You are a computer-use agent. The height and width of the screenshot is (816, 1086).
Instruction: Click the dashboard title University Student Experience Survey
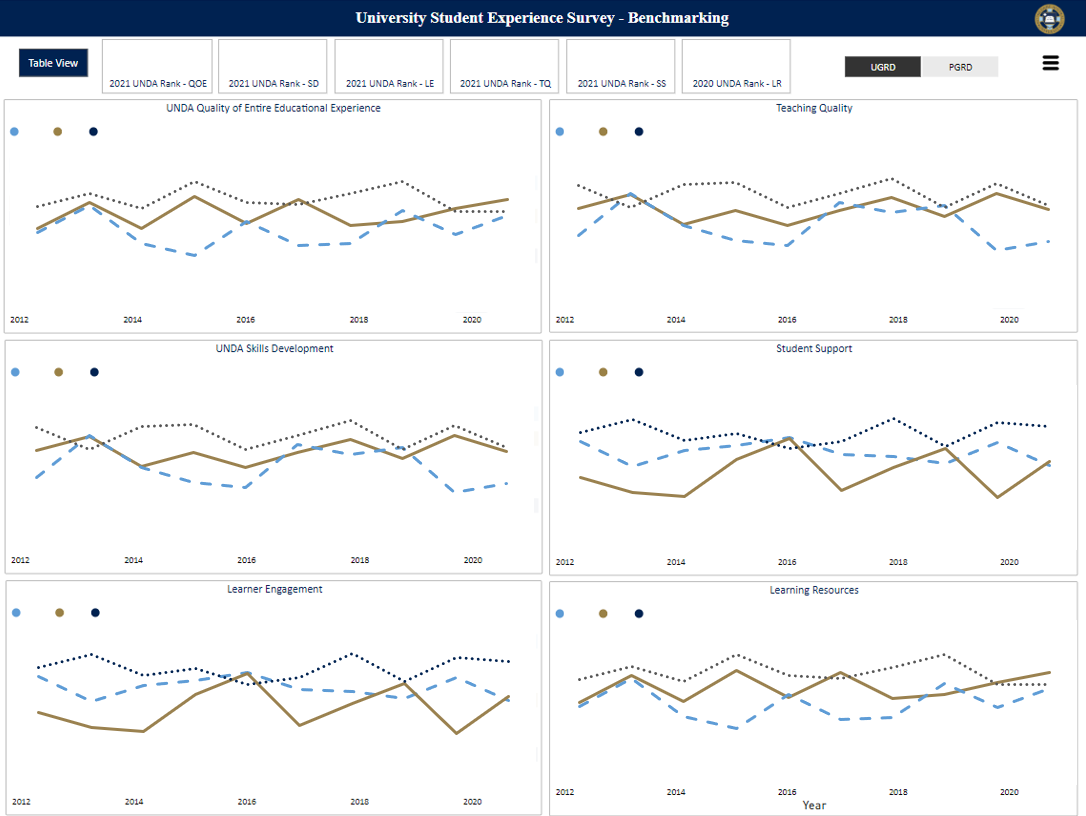click(542, 18)
